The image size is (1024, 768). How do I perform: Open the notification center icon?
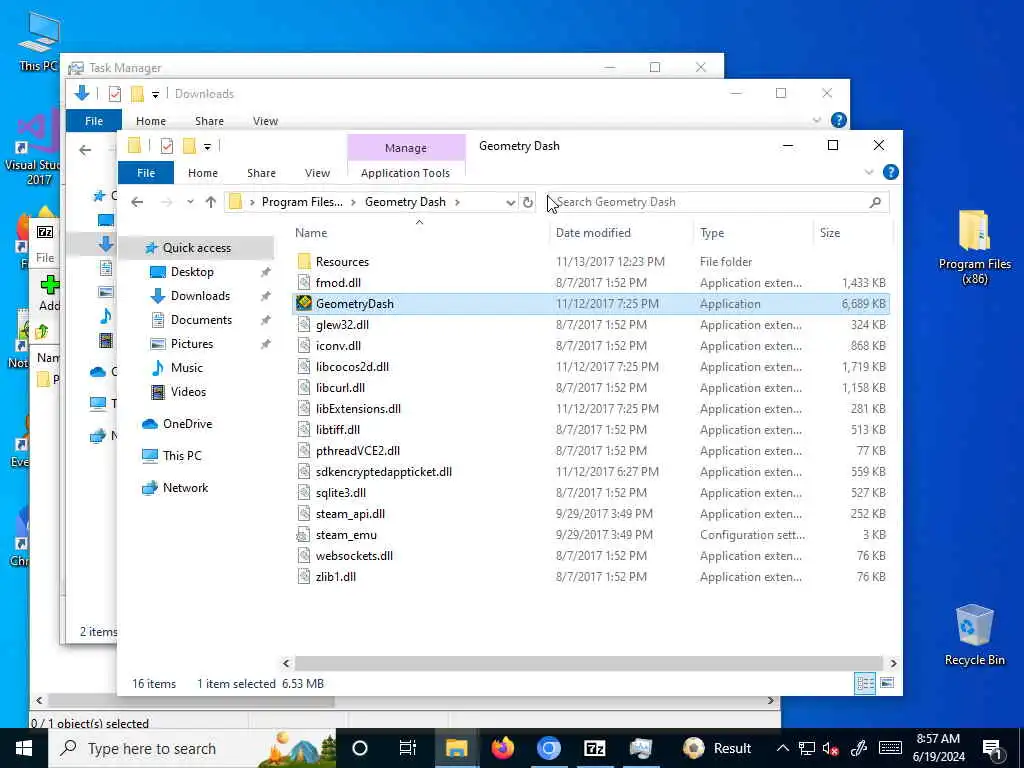pyautogui.click(x=993, y=748)
